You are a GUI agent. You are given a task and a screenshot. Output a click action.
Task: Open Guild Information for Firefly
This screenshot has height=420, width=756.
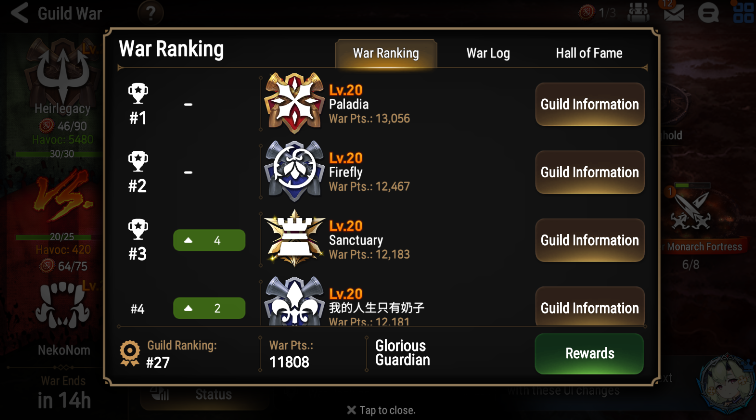pyautogui.click(x=590, y=172)
